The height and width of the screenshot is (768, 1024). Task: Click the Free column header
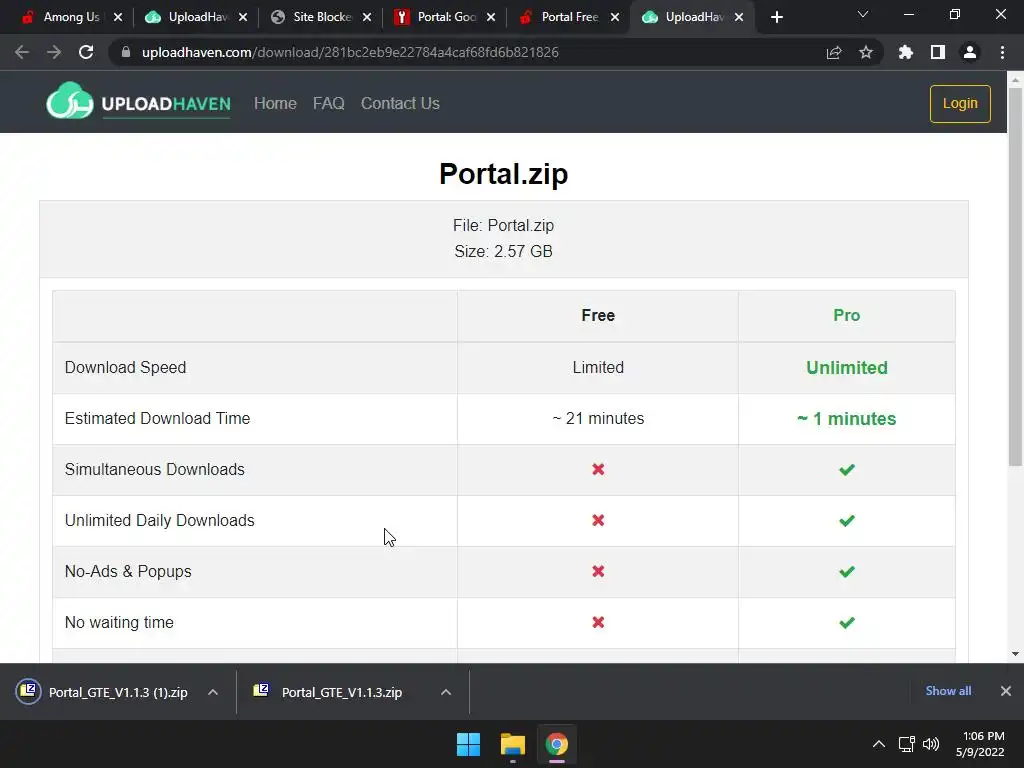coord(598,315)
